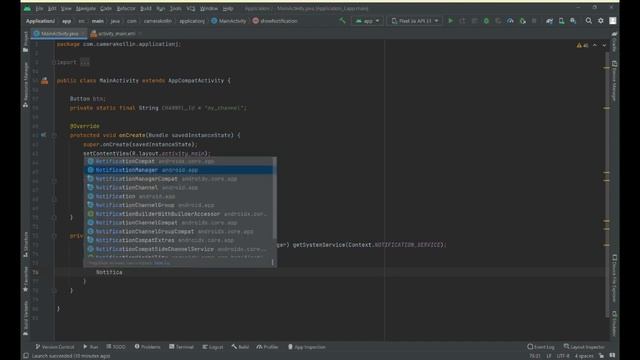Image resolution: width=640 pixels, height=360 pixels.
Task: Go to the previous highlighted error arrow
Action: click(595, 45)
